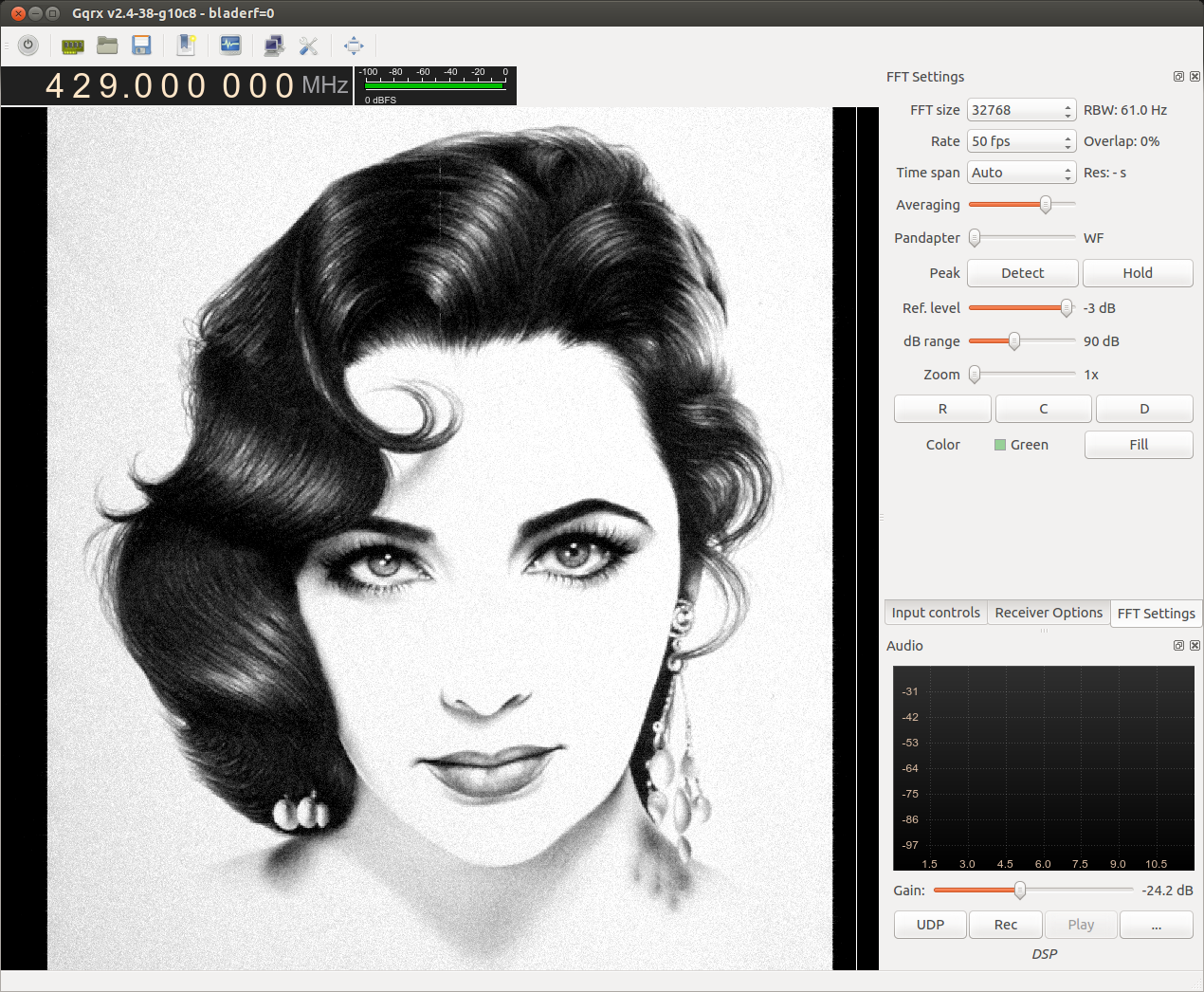Switch to the Input controls tab

click(935, 613)
